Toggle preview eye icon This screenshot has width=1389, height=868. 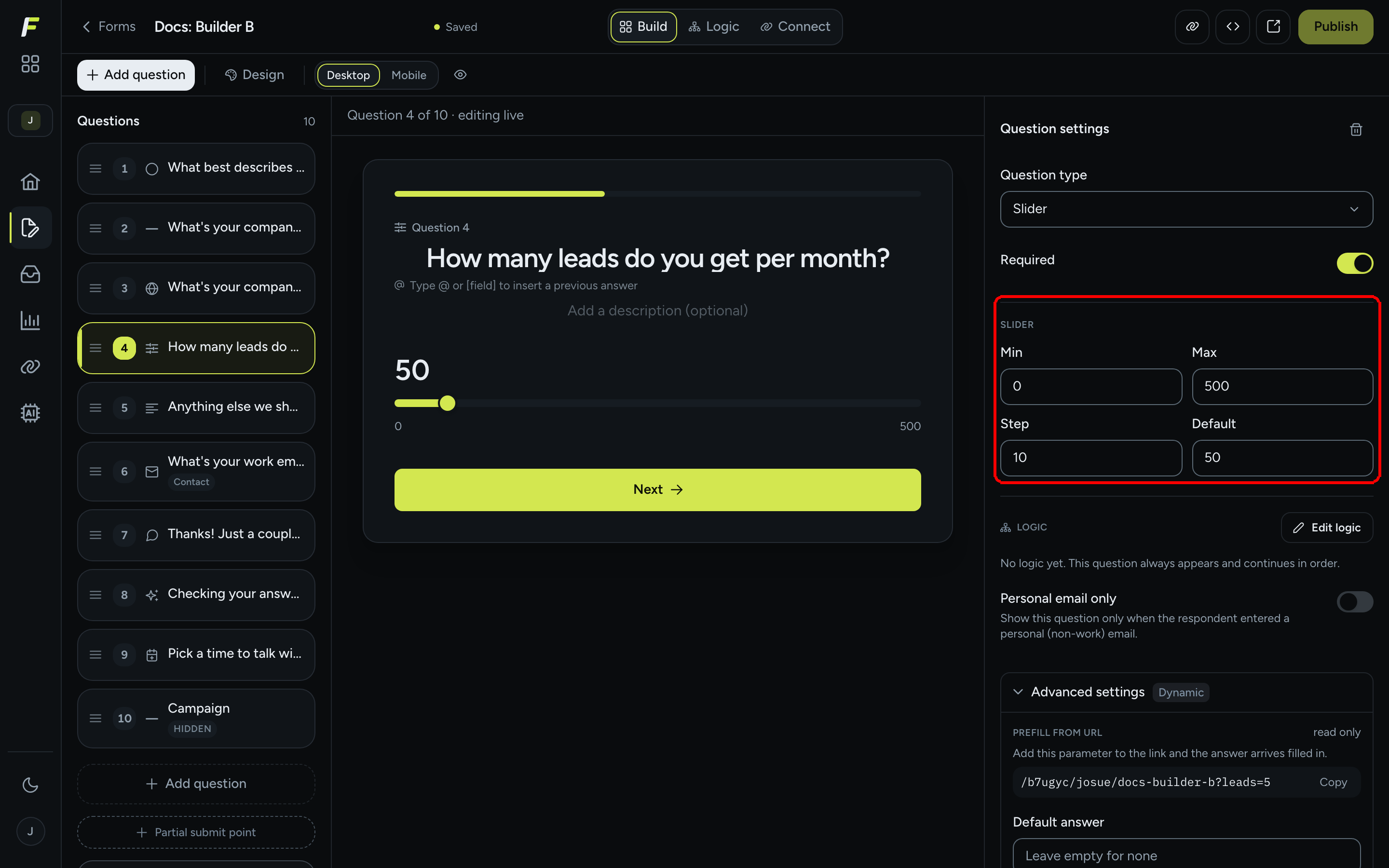coord(460,75)
